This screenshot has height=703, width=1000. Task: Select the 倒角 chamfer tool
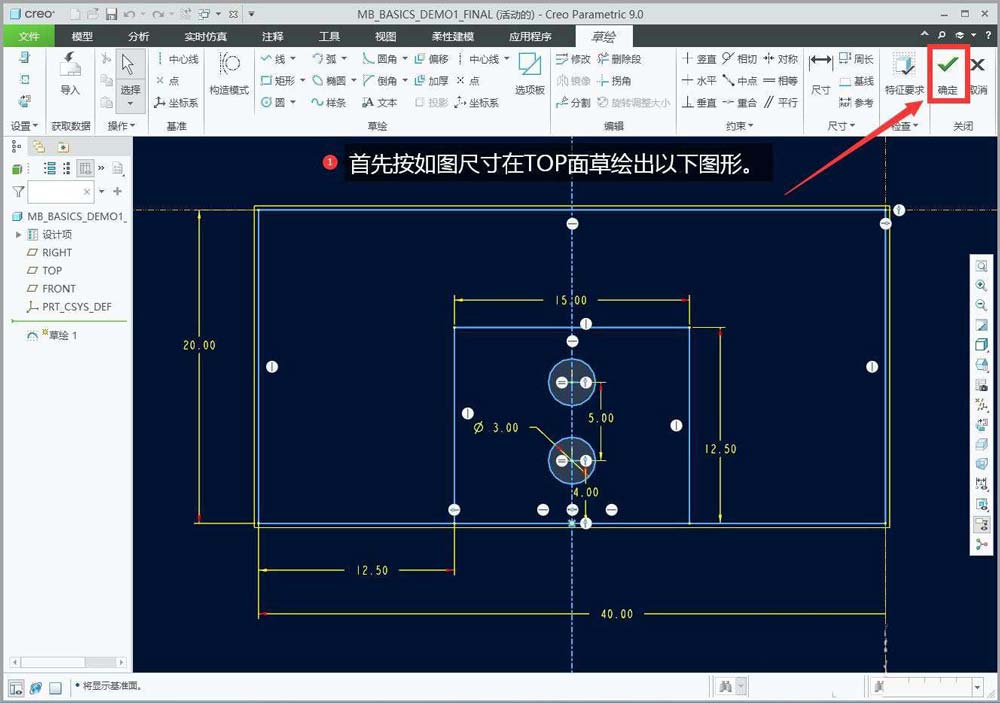click(380, 80)
